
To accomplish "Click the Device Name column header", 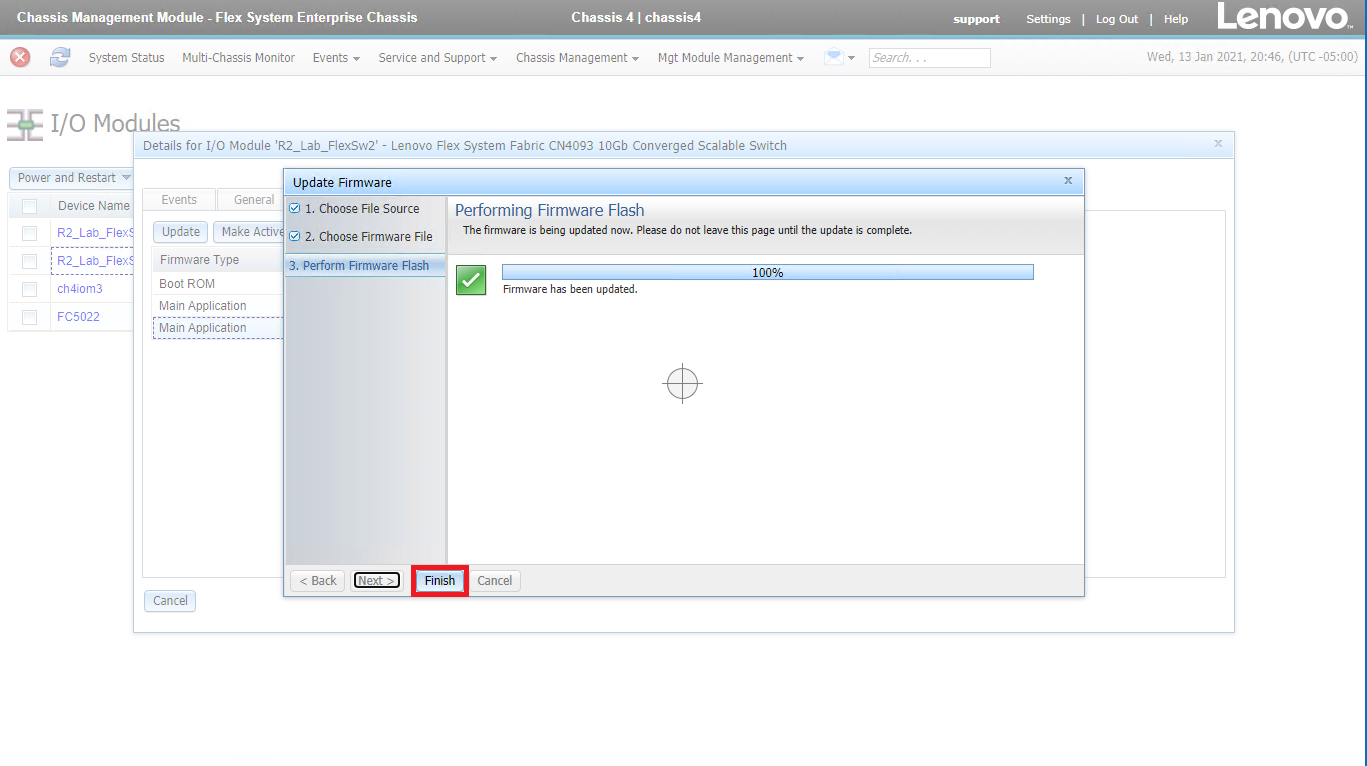I will coord(93,206).
